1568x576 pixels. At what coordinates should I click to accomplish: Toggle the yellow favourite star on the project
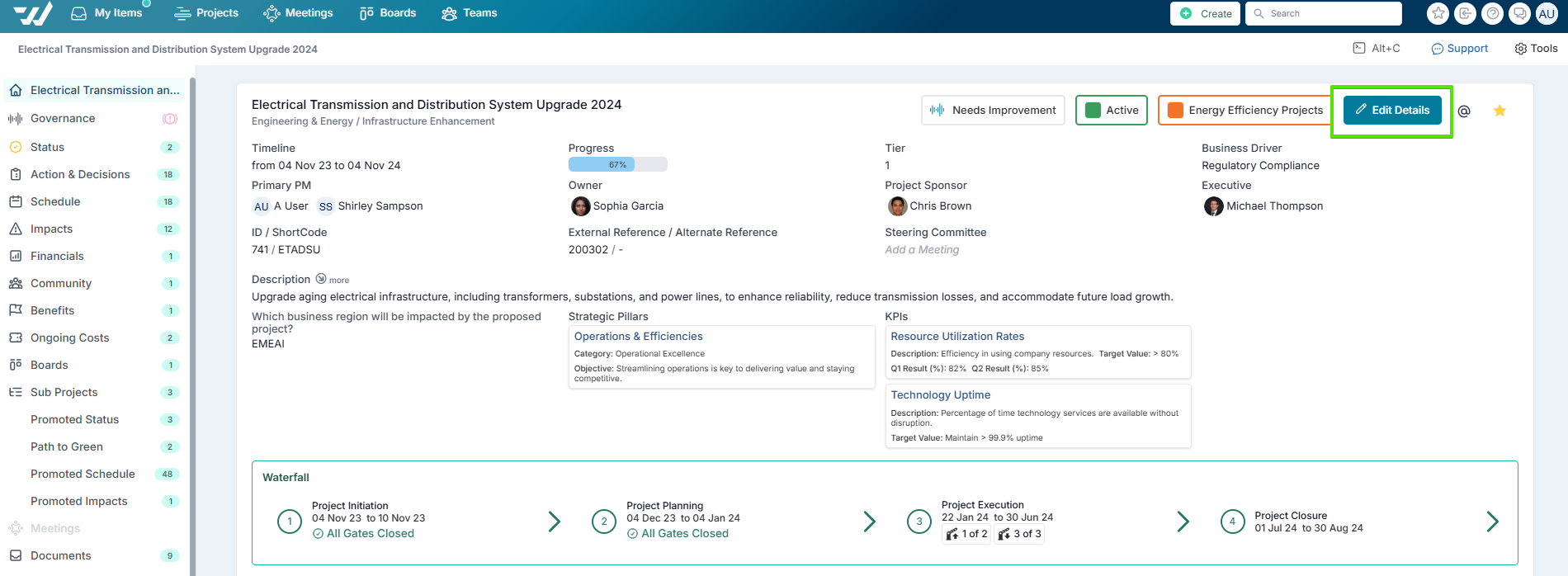point(1500,111)
